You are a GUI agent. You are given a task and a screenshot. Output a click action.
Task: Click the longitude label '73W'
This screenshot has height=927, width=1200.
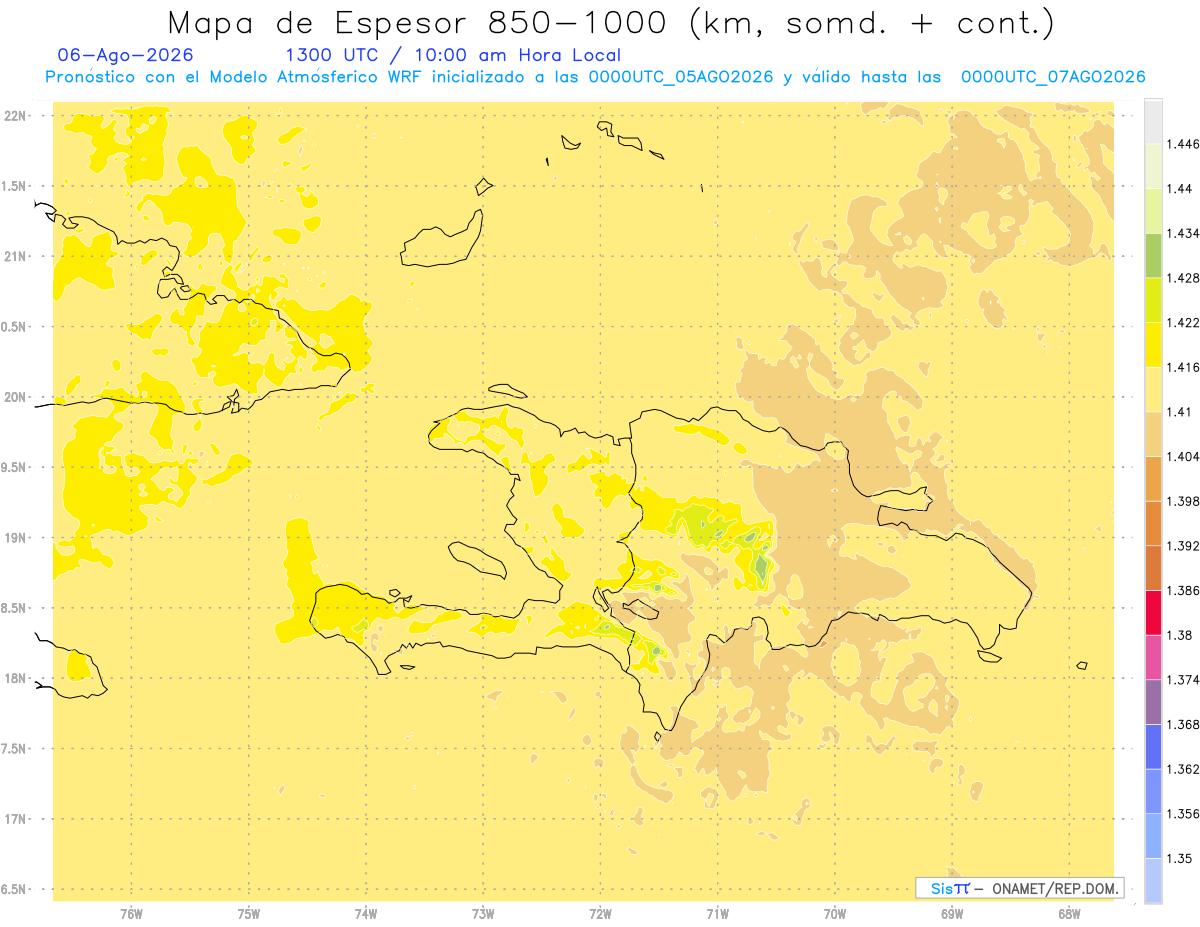point(483,914)
